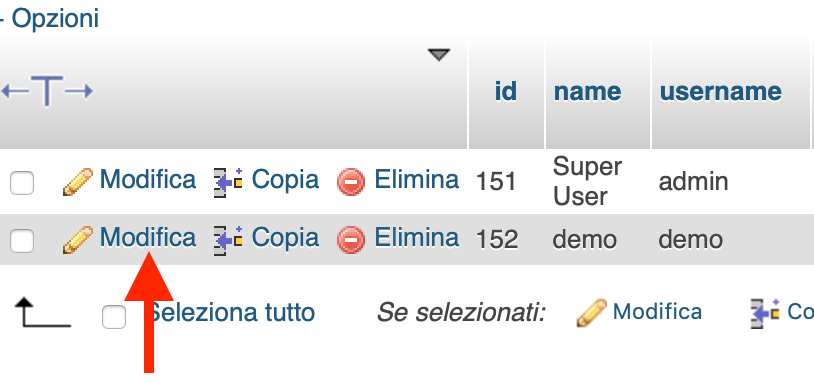Click copy icon in row 152
814x383 pixels.
coord(228,240)
